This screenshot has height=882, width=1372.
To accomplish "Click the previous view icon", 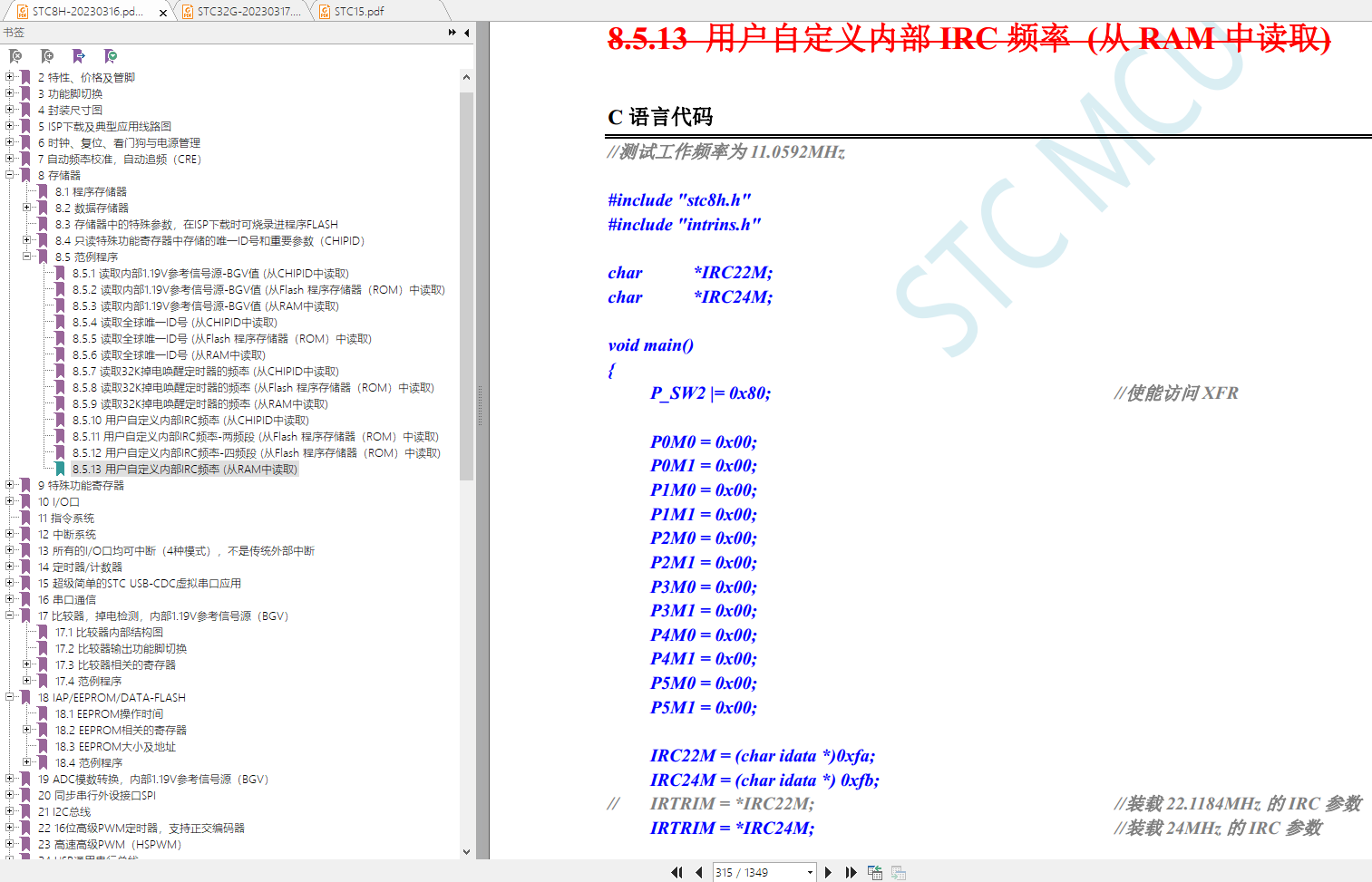I will click(x=875, y=872).
